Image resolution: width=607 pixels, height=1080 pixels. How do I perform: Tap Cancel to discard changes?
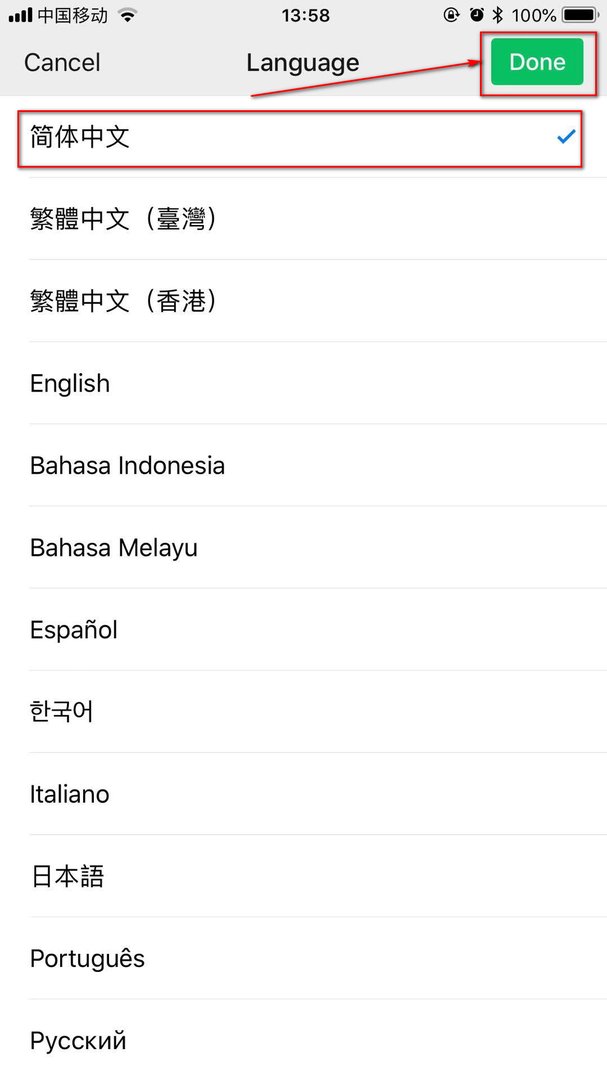[61, 62]
